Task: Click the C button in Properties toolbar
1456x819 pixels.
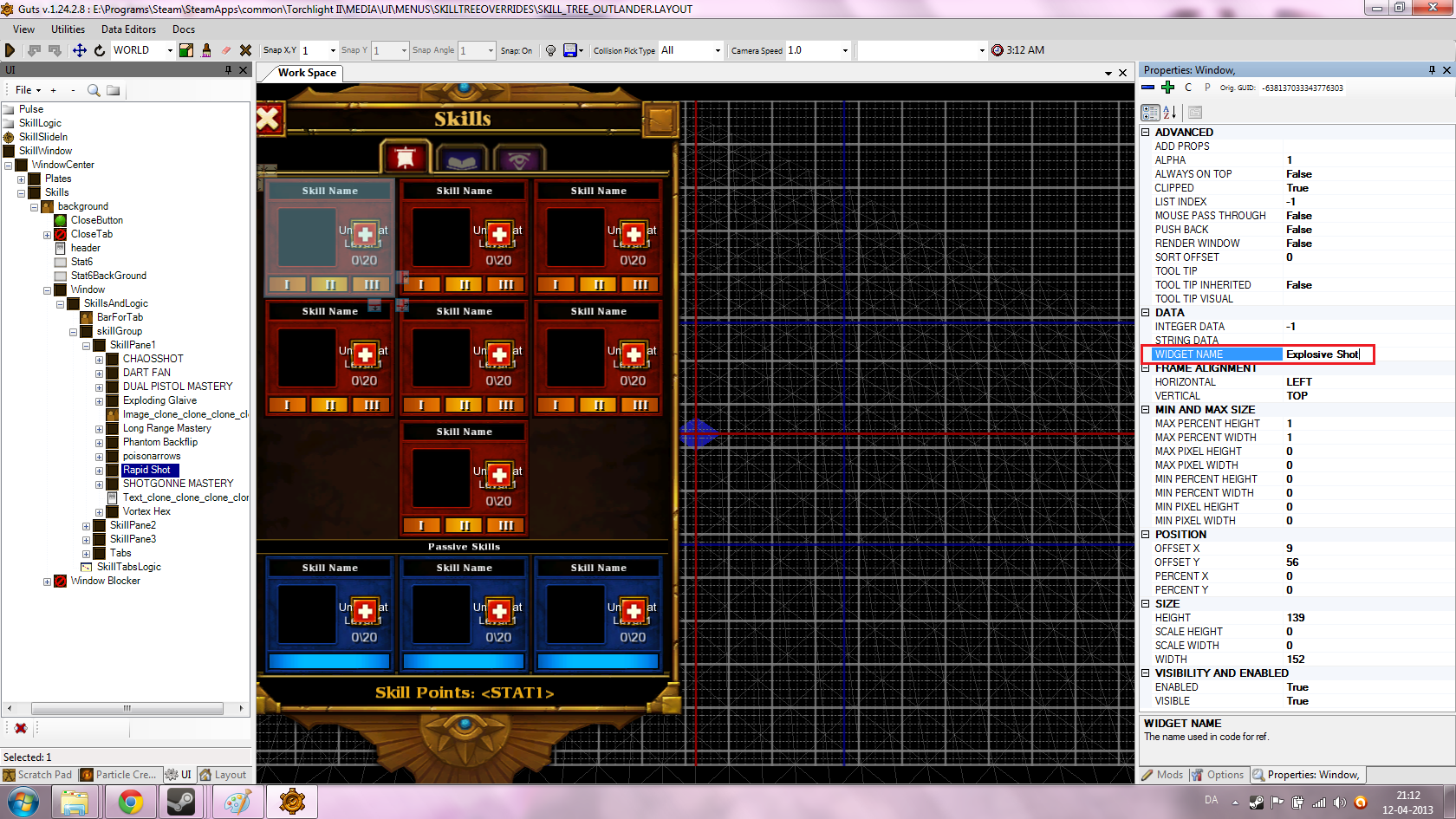Action: click(1188, 88)
